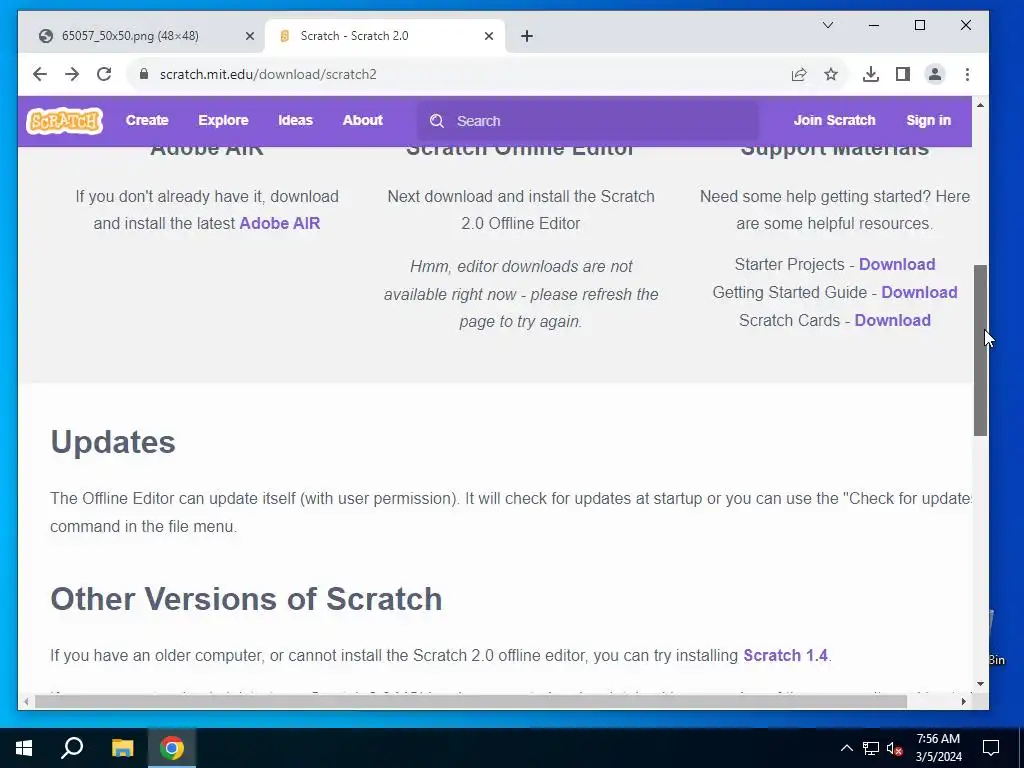Open Windows taskbar search
Image resolution: width=1024 pixels, height=768 pixels.
pyautogui.click(x=72, y=748)
